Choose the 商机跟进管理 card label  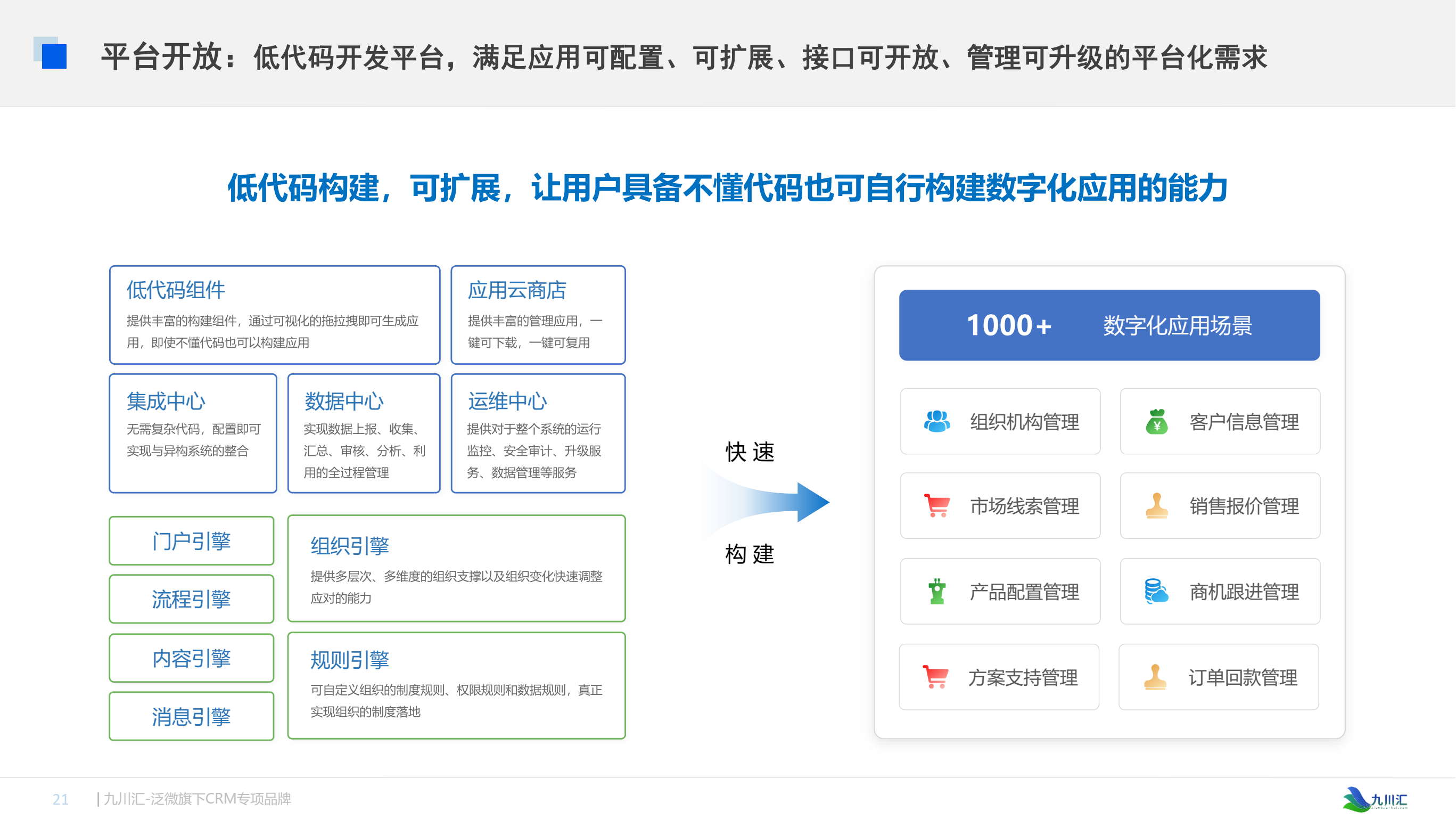[1244, 592]
